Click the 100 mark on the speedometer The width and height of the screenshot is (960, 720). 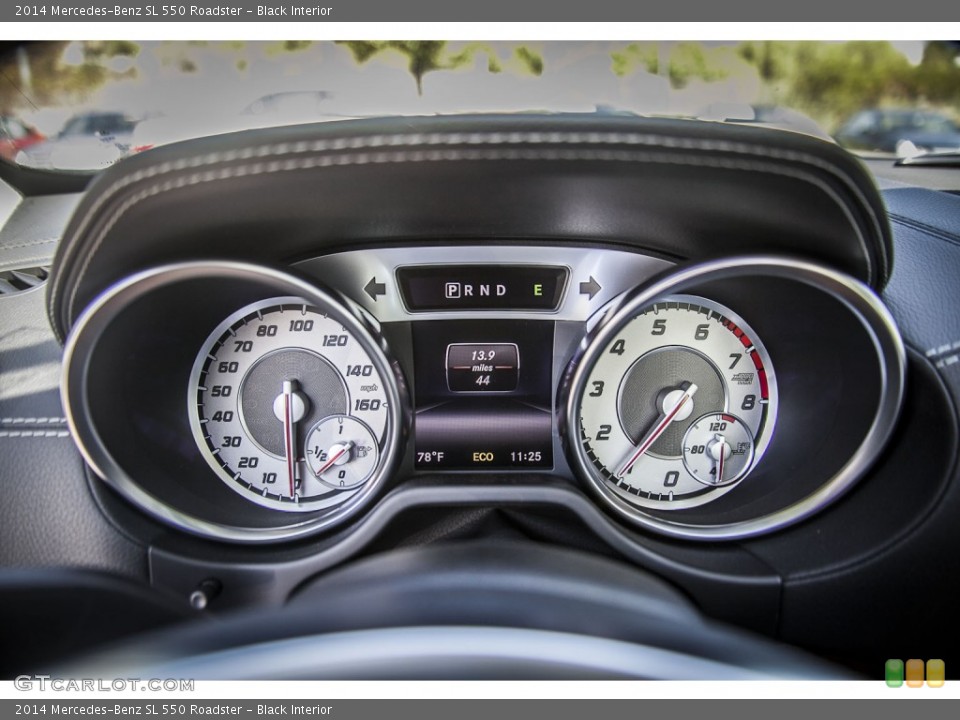(301, 326)
